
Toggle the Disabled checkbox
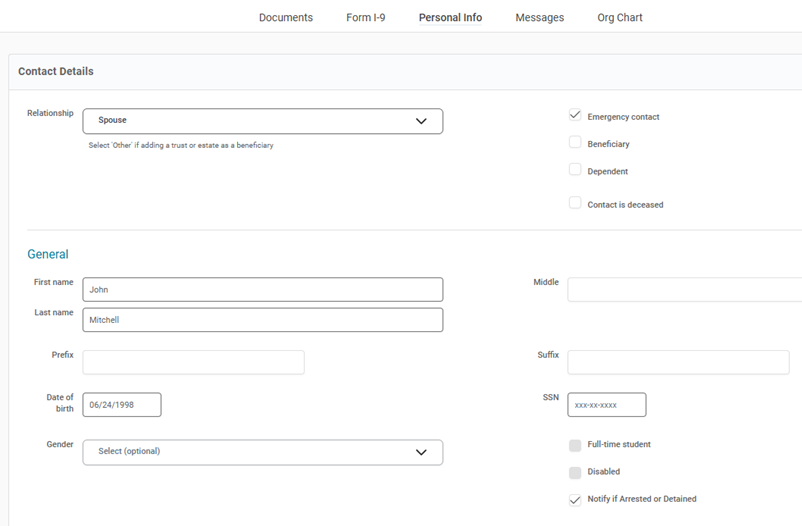click(575, 472)
